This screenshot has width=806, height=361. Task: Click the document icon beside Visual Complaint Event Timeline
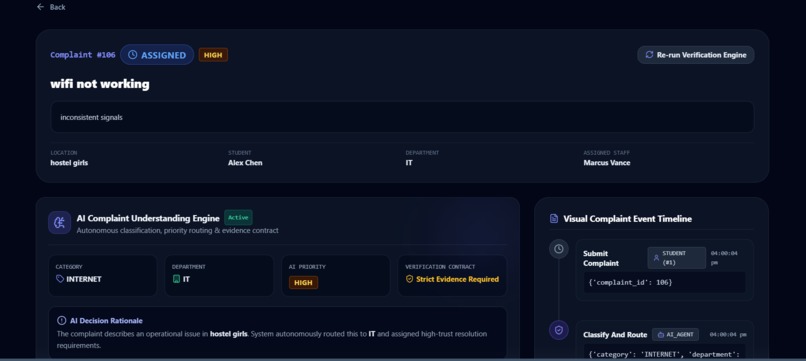point(554,219)
